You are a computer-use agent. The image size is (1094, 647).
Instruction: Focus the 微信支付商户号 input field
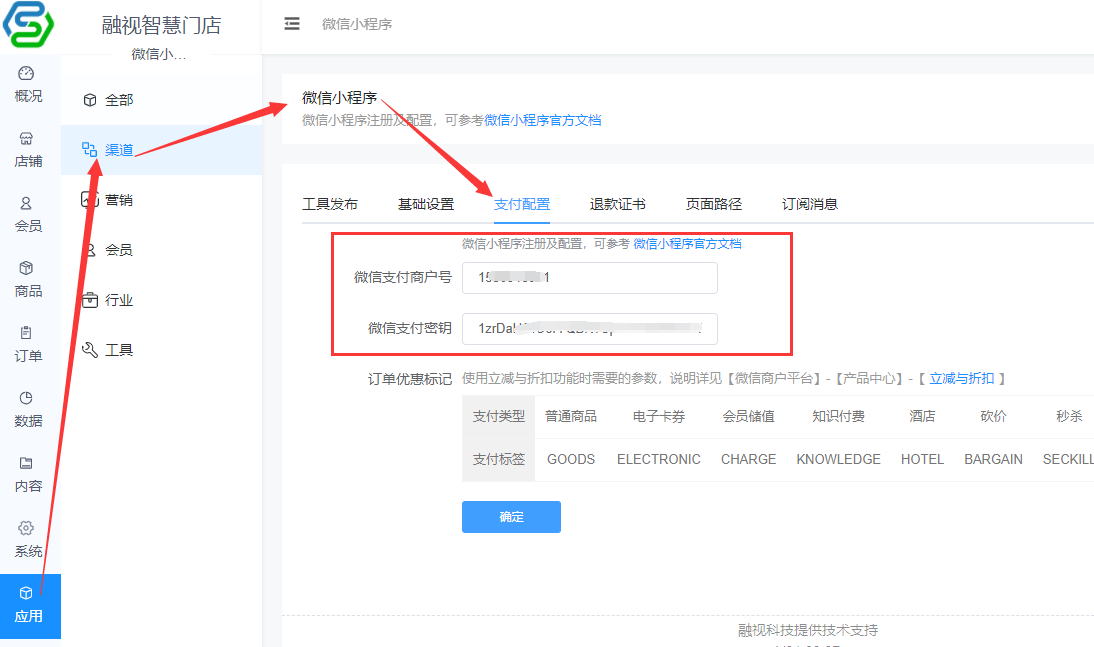(590, 278)
